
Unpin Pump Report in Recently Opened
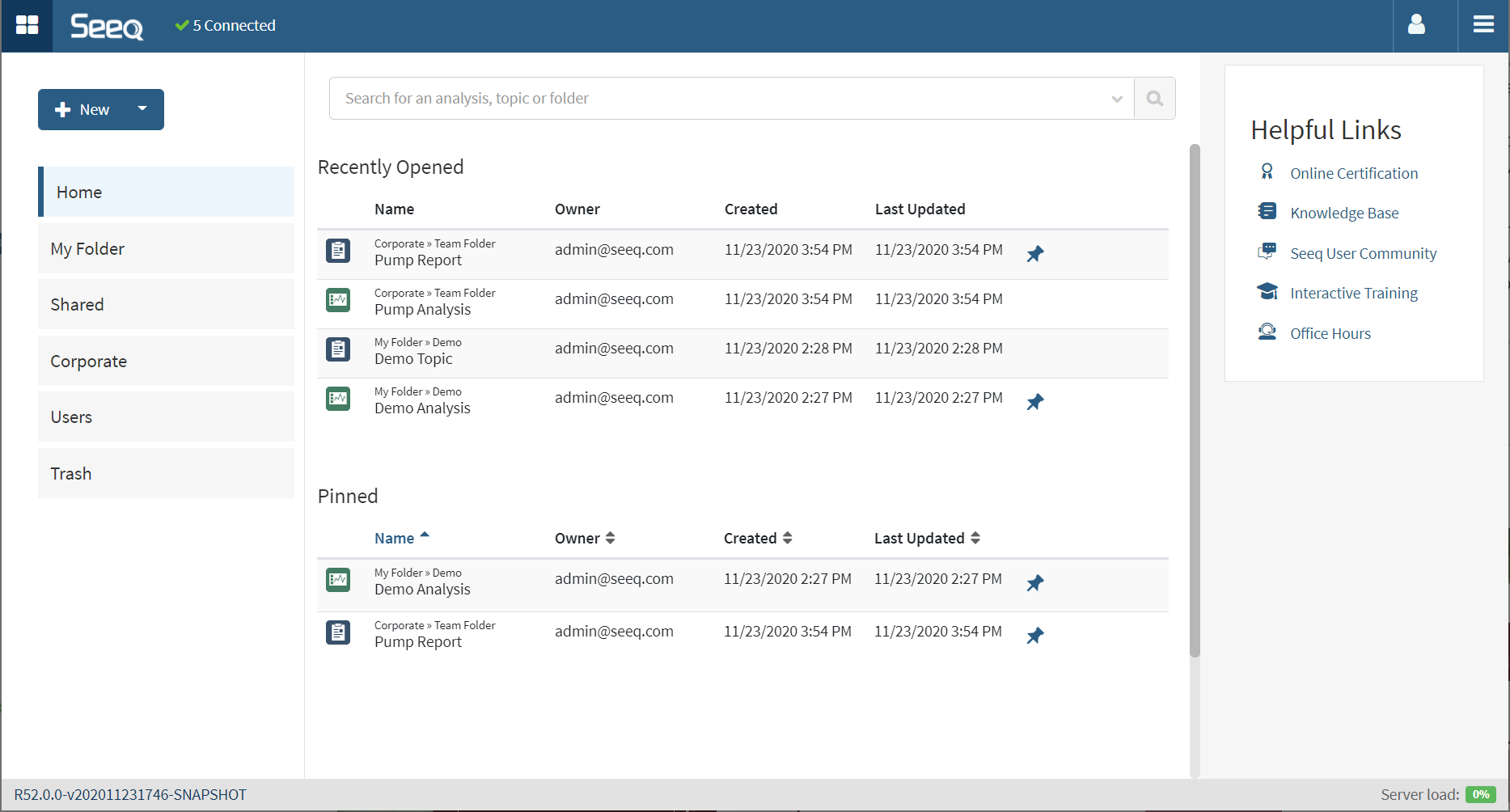(x=1034, y=254)
